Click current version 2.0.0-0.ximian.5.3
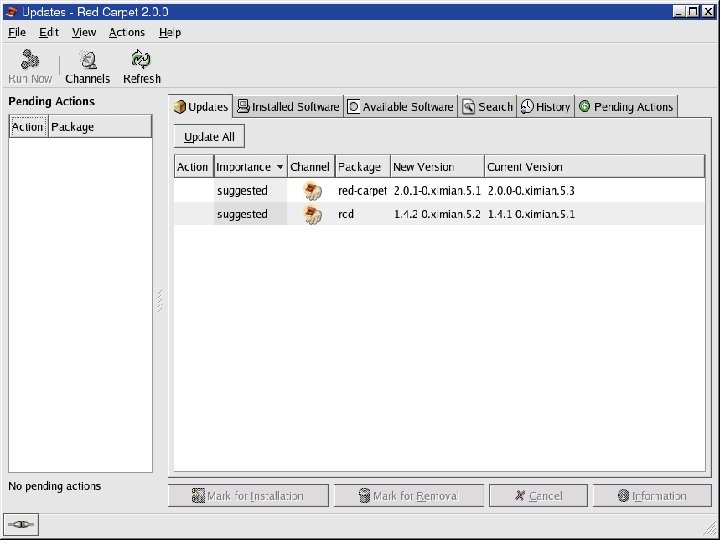The height and width of the screenshot is (540, 720). 531,191
